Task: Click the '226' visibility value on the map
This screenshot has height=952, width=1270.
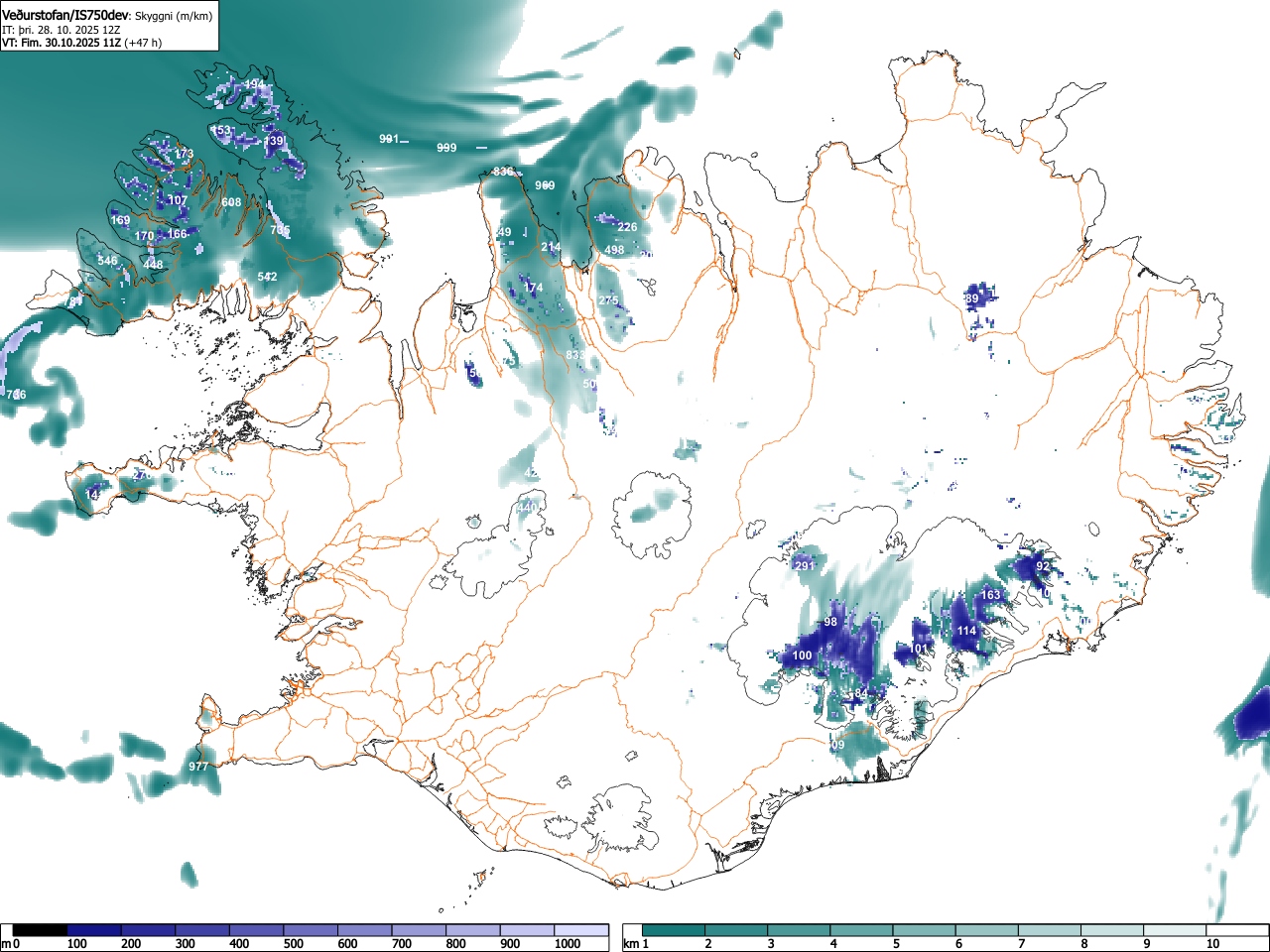Action: [628, 227]
